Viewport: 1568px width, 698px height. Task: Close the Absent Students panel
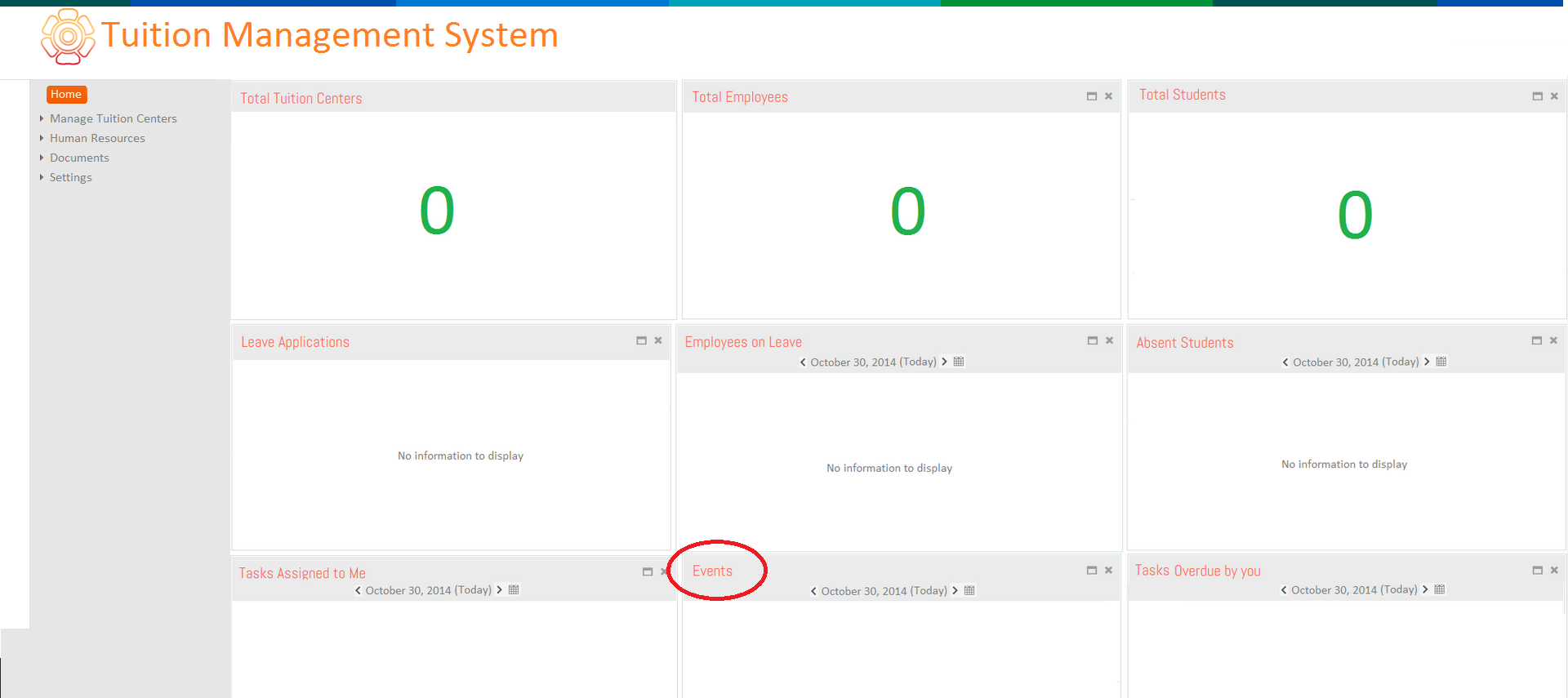click(1553, 340)
